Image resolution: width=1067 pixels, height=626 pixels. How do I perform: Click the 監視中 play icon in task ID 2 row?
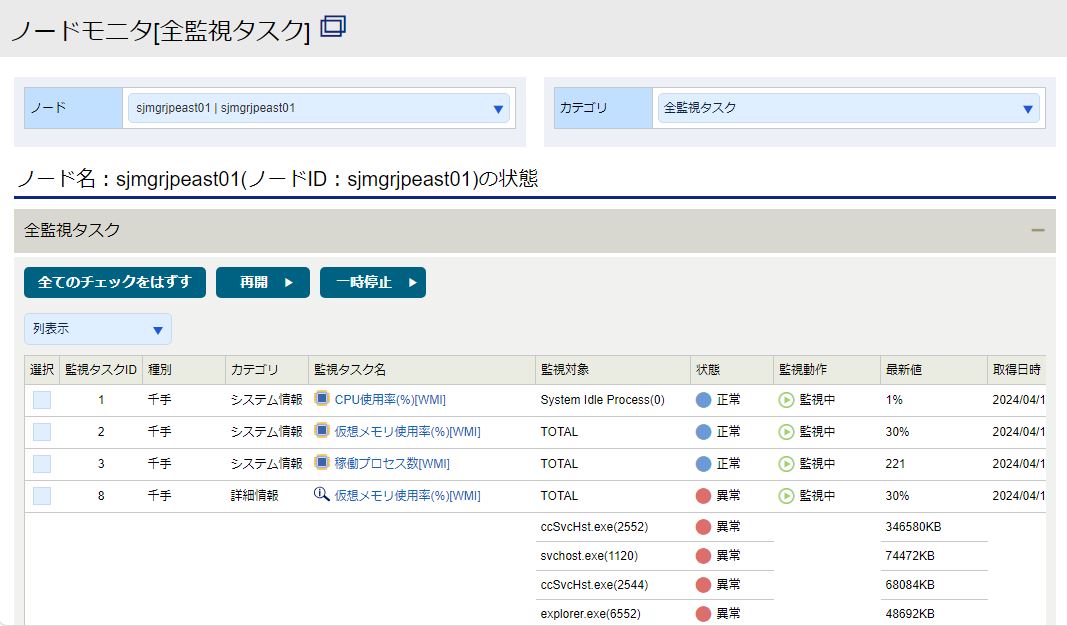coord(786,432)
